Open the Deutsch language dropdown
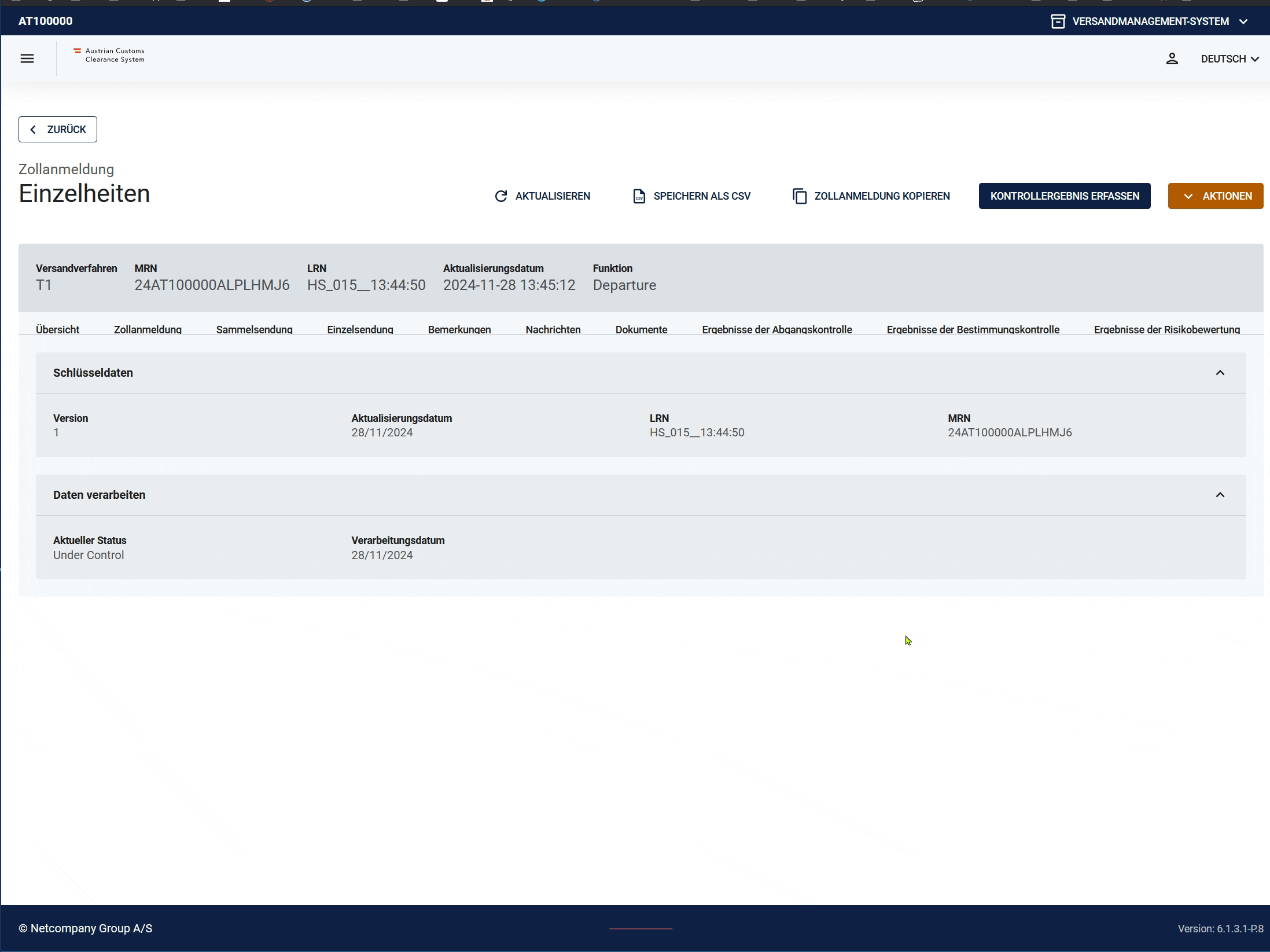Image resolution: width=1270 pixels, height=952 pixels. 1229,59
